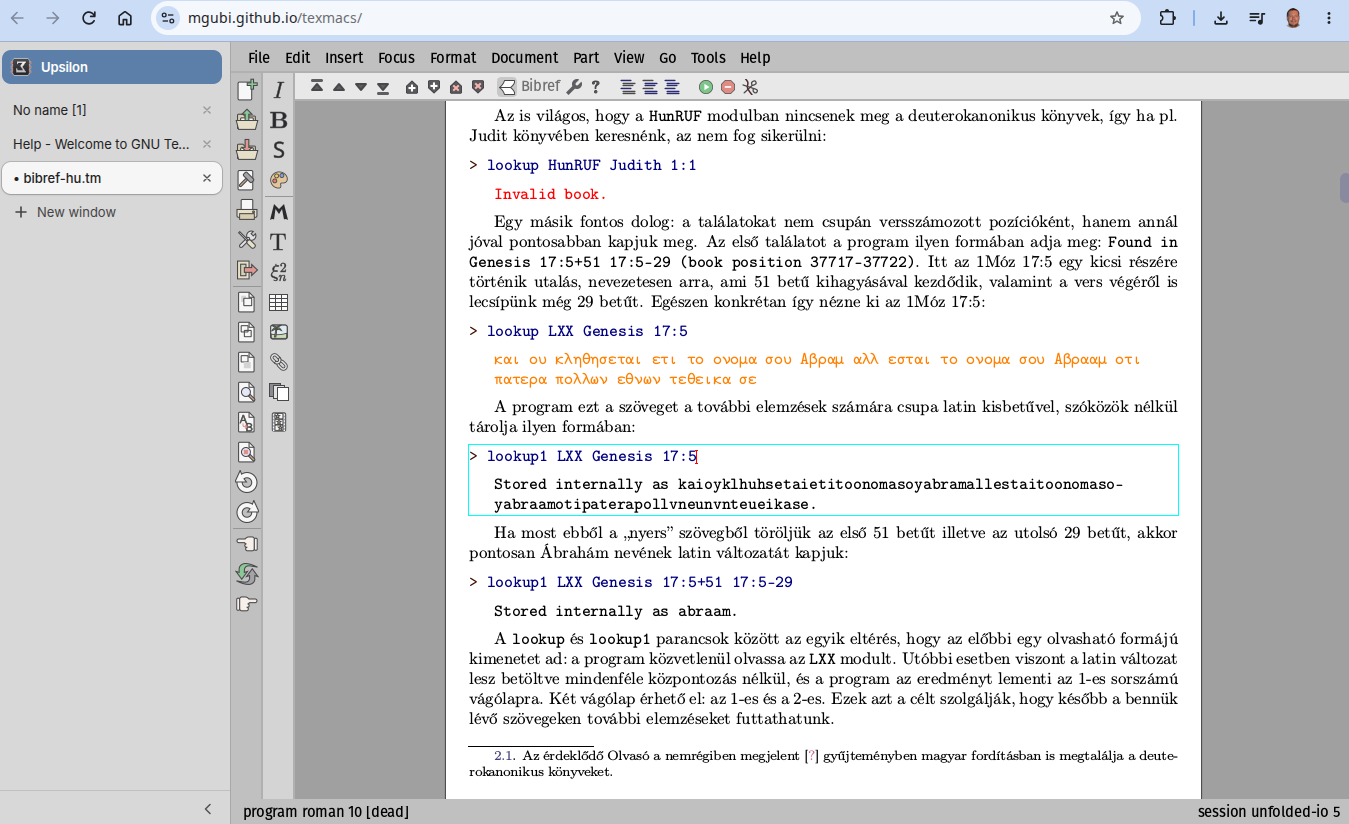
Task: Close the Help - Welcome to GNU TeXmacs tab
Action: (207, 144)
